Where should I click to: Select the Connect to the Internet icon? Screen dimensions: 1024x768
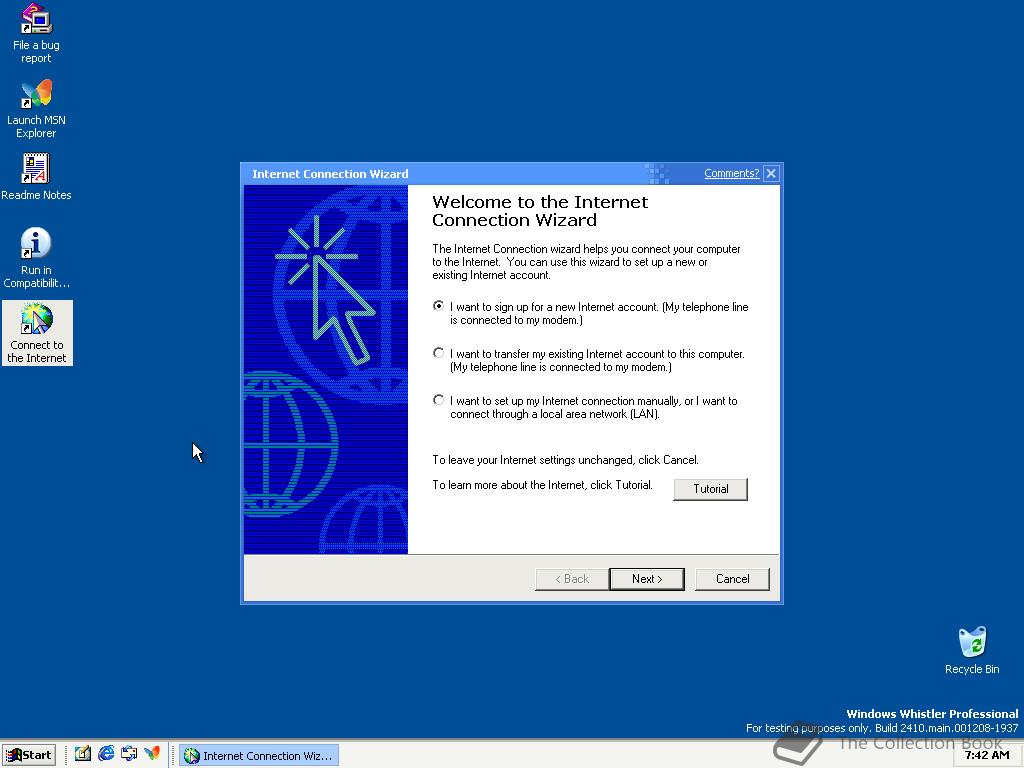tap(37, 333)
